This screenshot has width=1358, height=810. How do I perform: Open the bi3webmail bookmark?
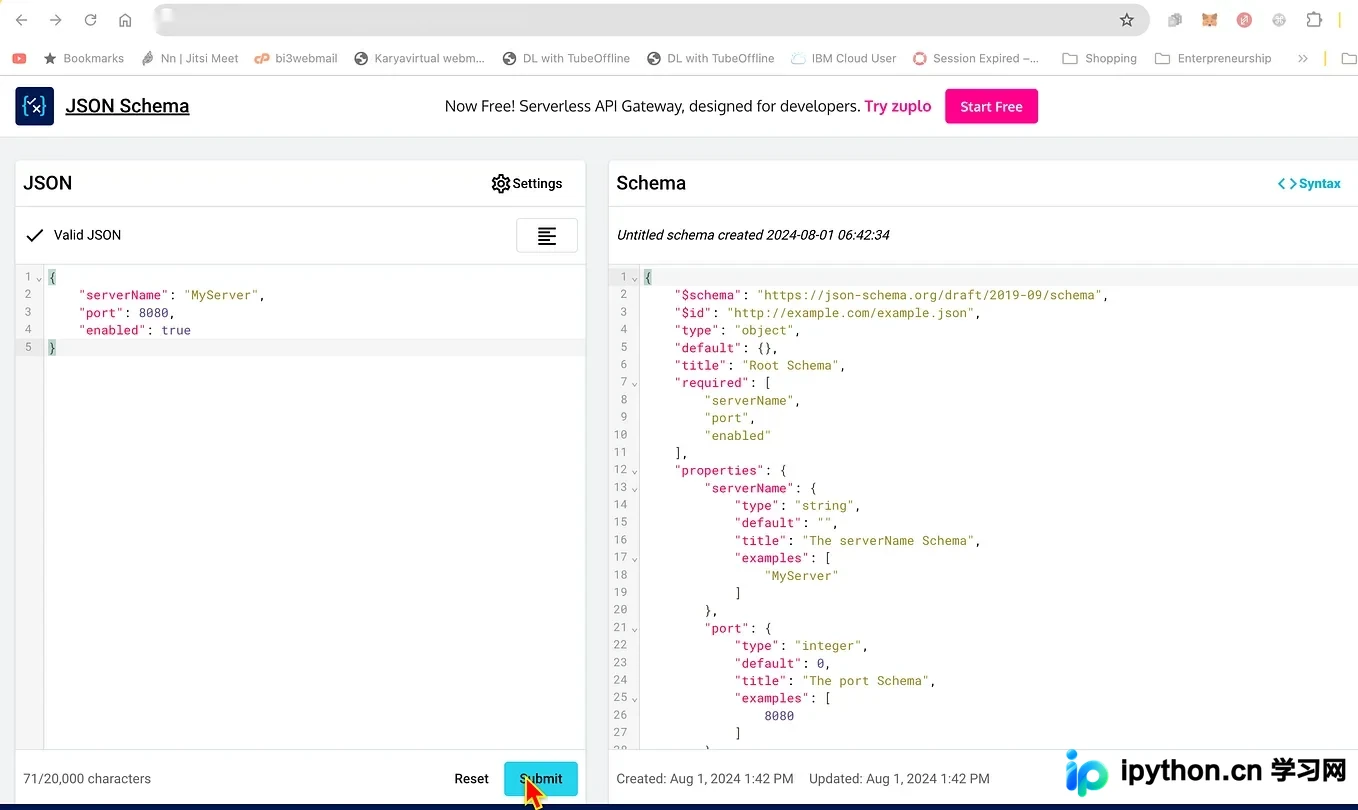click(296, 59)
